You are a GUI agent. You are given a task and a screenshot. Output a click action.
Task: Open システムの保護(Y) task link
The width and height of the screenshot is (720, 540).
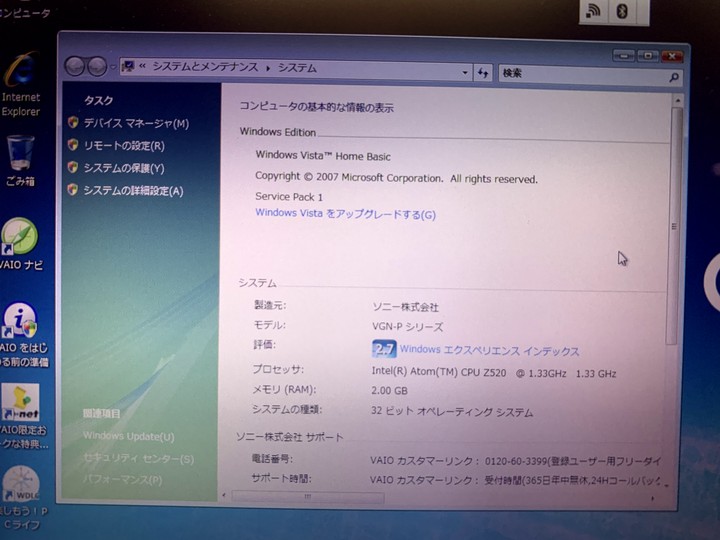124,168
